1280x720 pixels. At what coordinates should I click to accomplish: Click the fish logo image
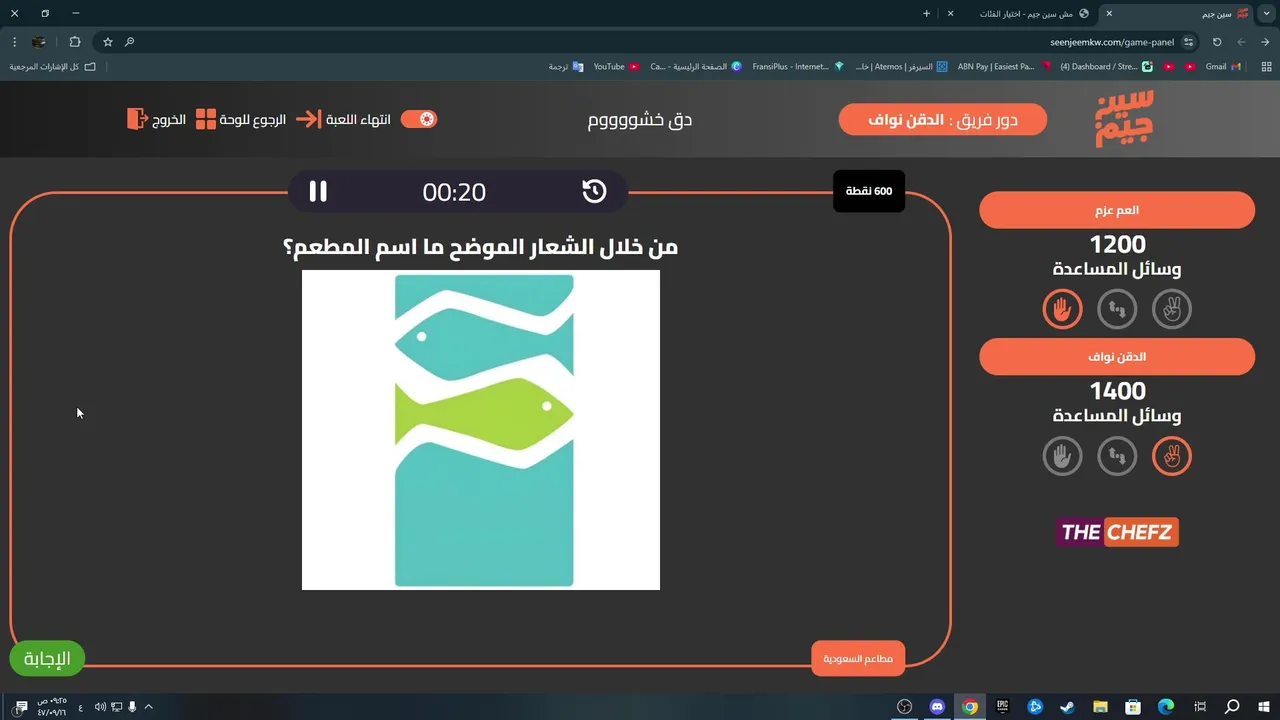pos(481,430)
